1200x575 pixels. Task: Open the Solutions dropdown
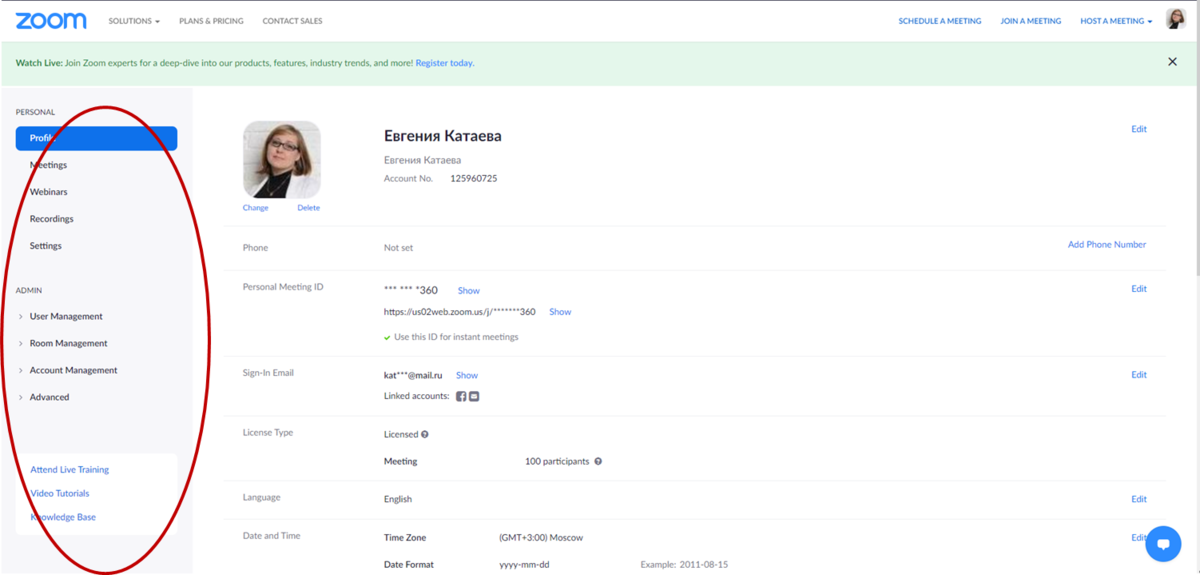click(x=133, y=21)
